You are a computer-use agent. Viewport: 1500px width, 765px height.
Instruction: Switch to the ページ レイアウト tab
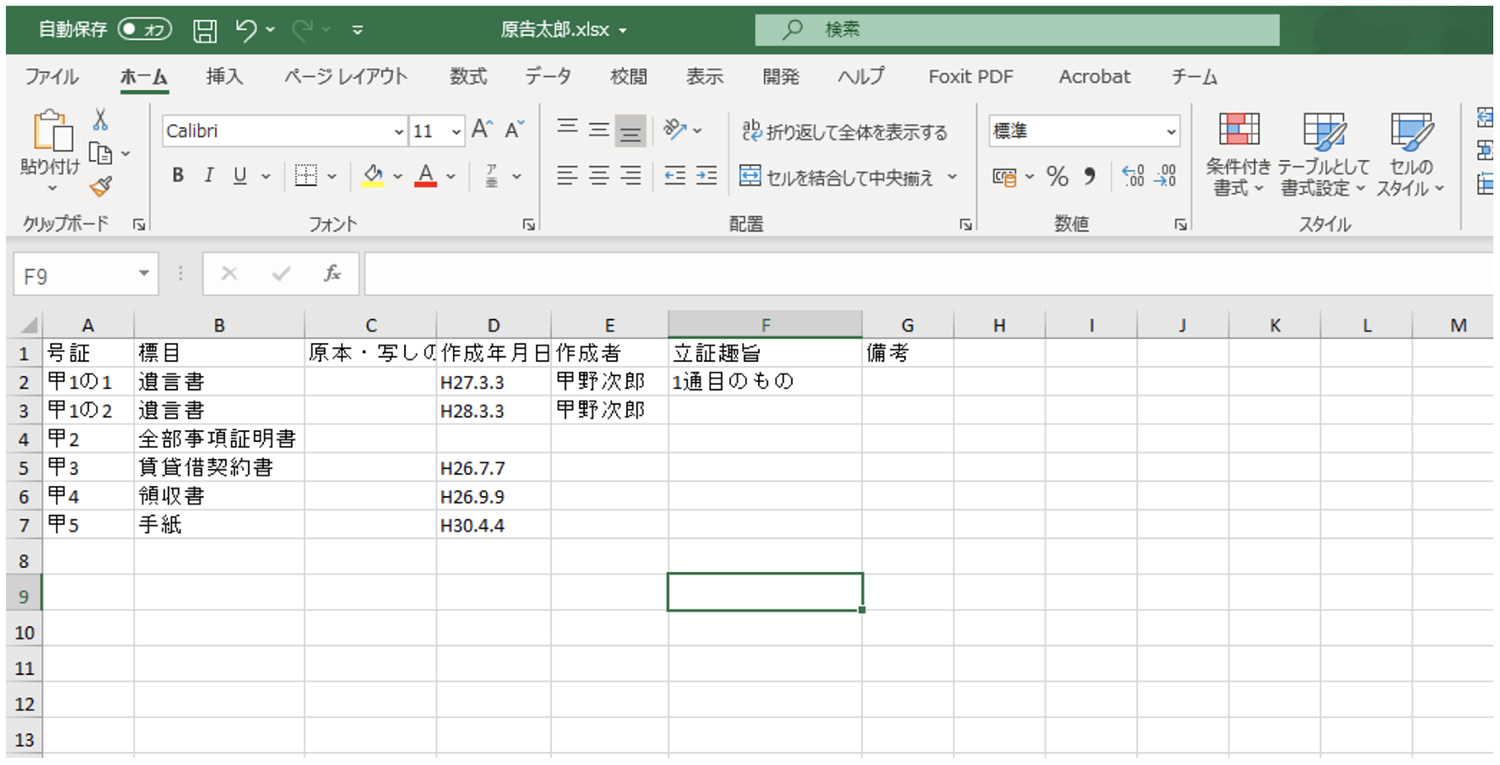(346, 77)
